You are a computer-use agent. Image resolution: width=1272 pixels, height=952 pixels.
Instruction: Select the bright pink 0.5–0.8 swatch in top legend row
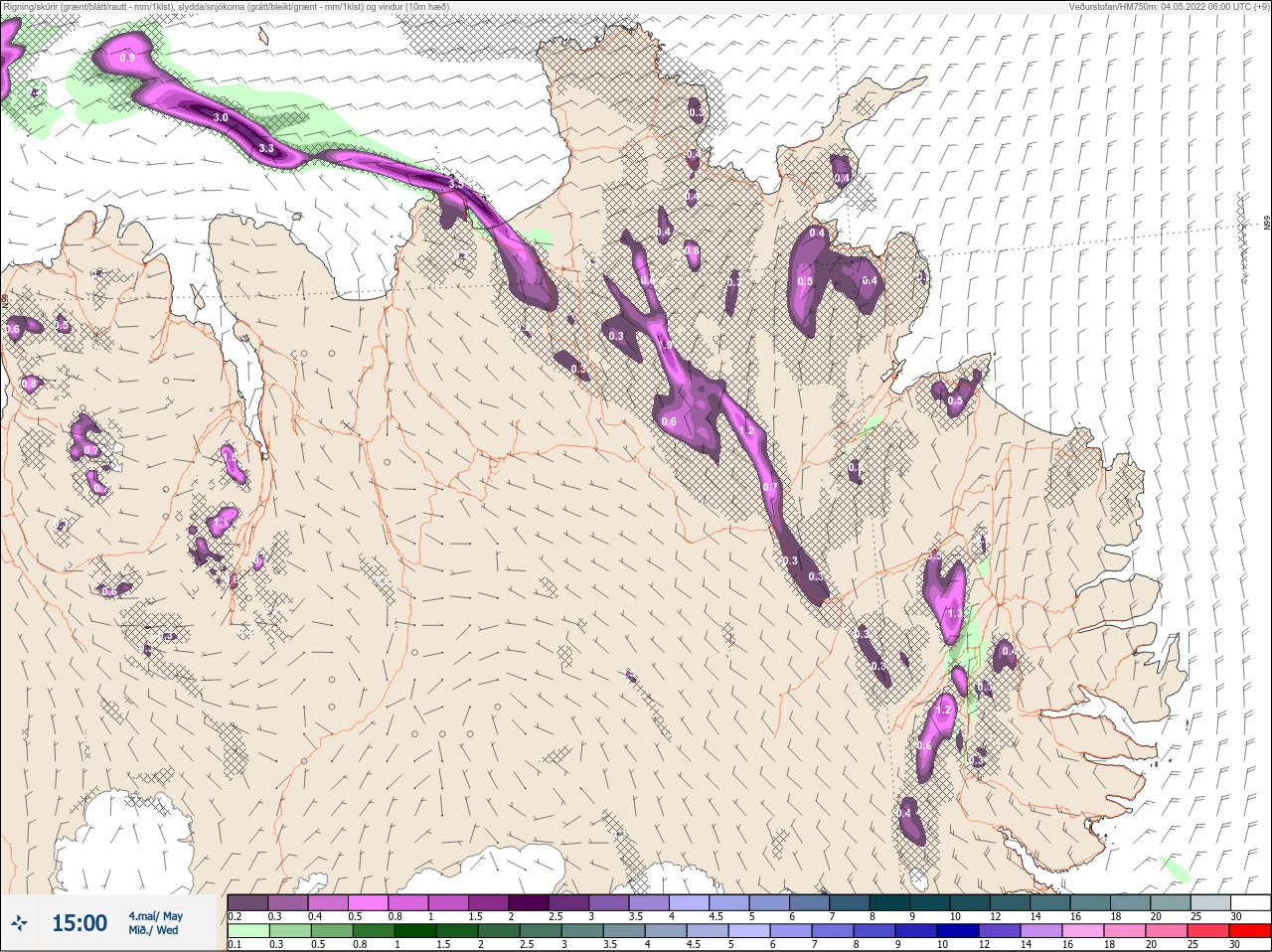tap(369, 902)
